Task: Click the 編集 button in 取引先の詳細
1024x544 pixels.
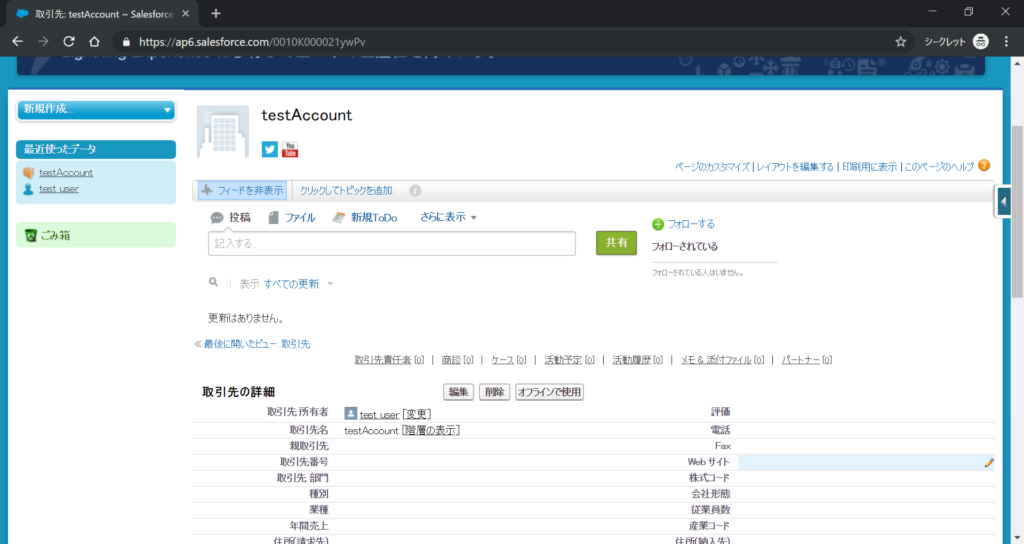Action: click(x=458, y=392)
